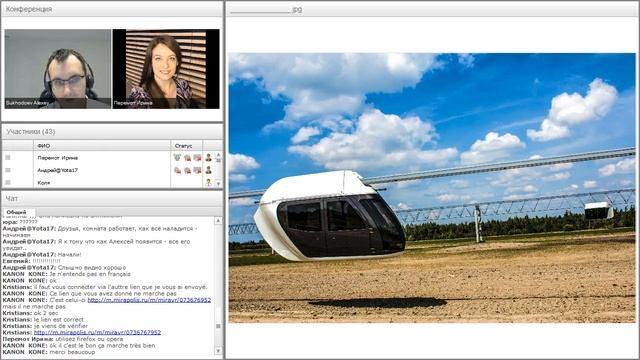The height and width of the screenshot is (360, 640).
Task: Click the Конференция panel header
Action: pyautogui.click(x=112, y=9)
